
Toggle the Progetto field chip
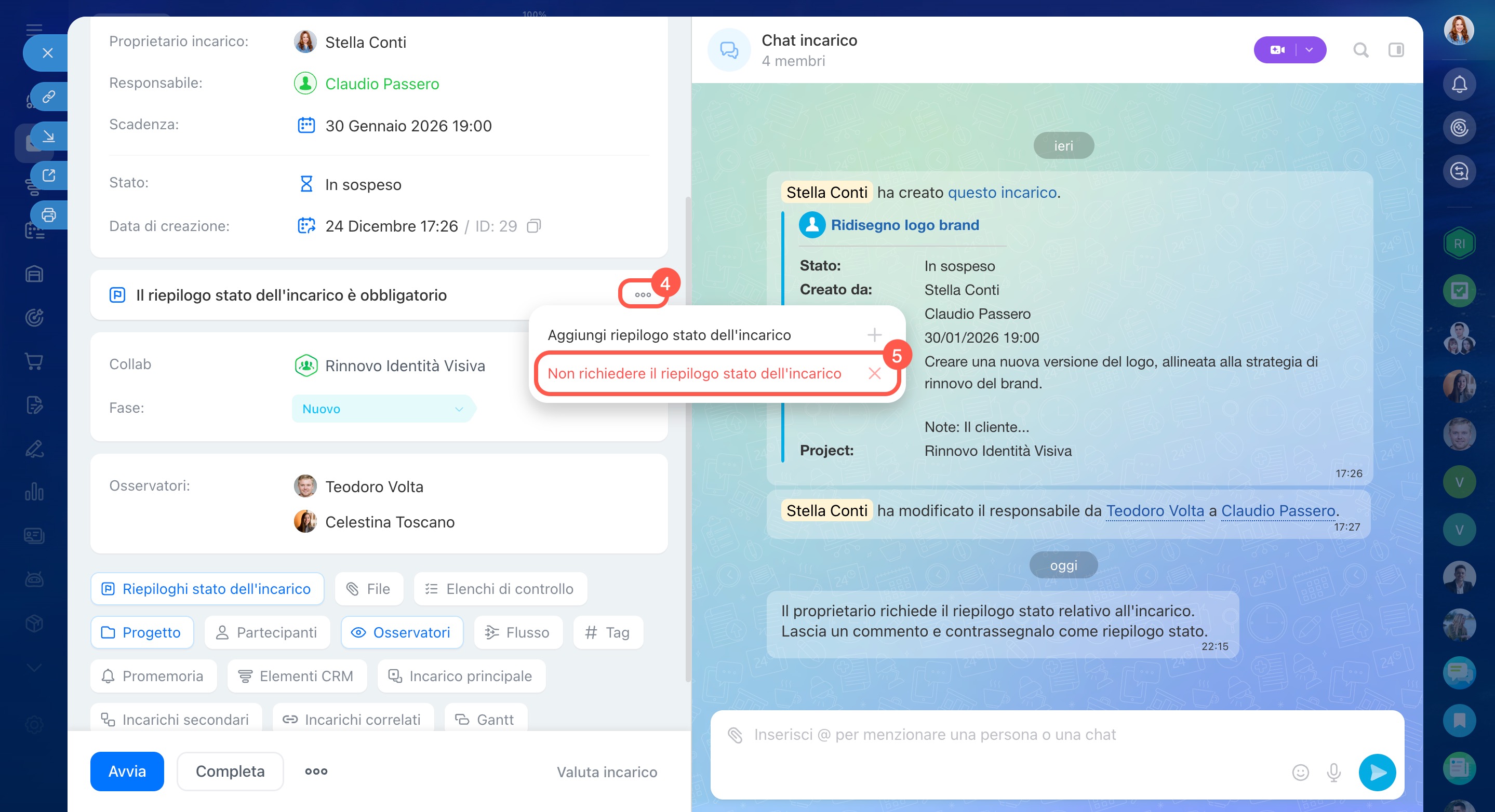coord(142,632)
